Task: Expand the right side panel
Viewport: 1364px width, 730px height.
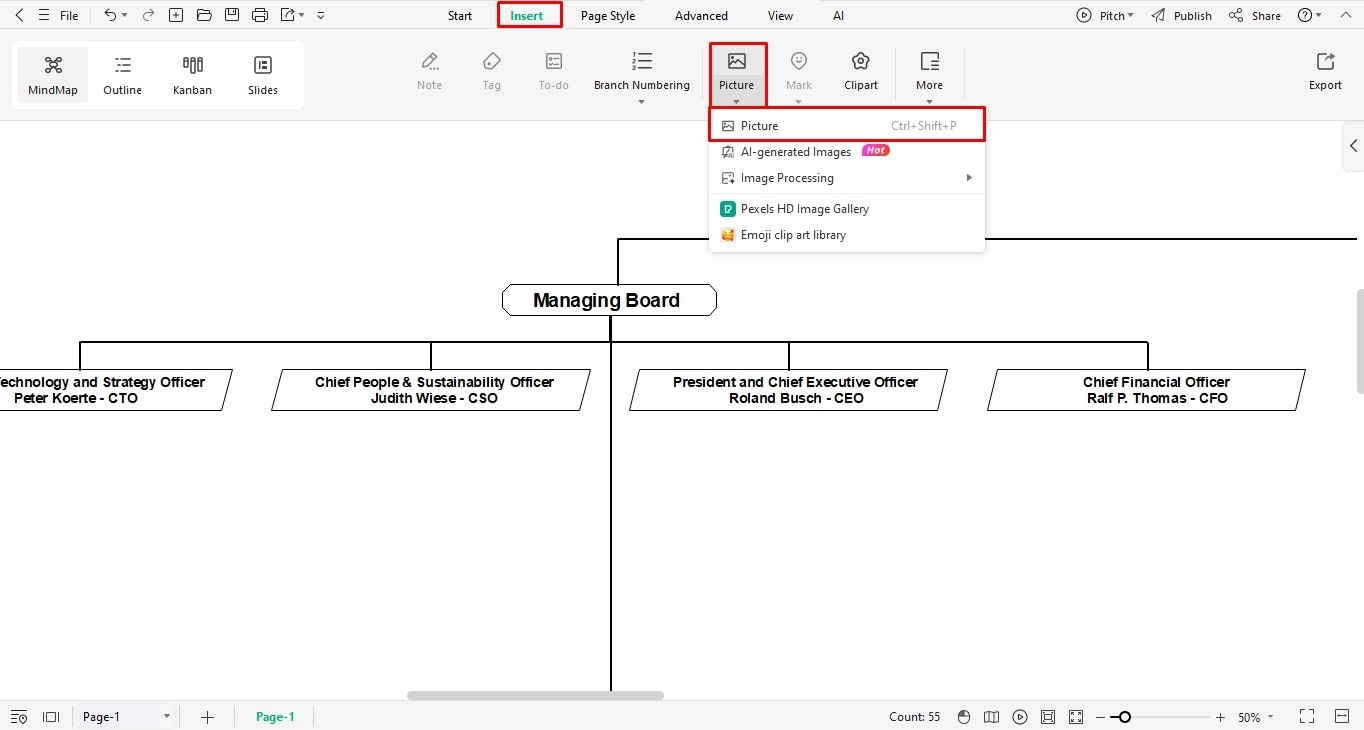Action: pyautogui.click(x=1353, y=146)
